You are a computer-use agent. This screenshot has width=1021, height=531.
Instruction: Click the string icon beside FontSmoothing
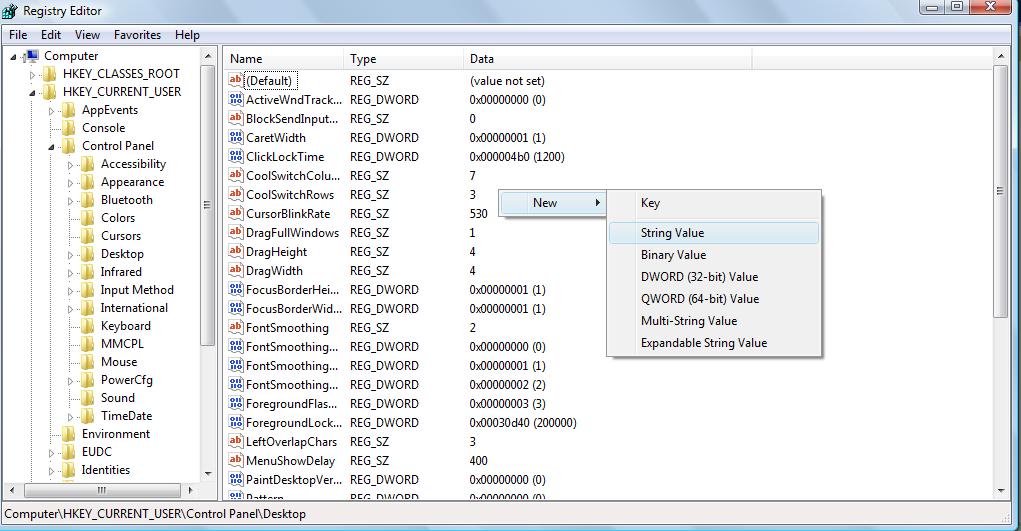(x=236, y=327)
